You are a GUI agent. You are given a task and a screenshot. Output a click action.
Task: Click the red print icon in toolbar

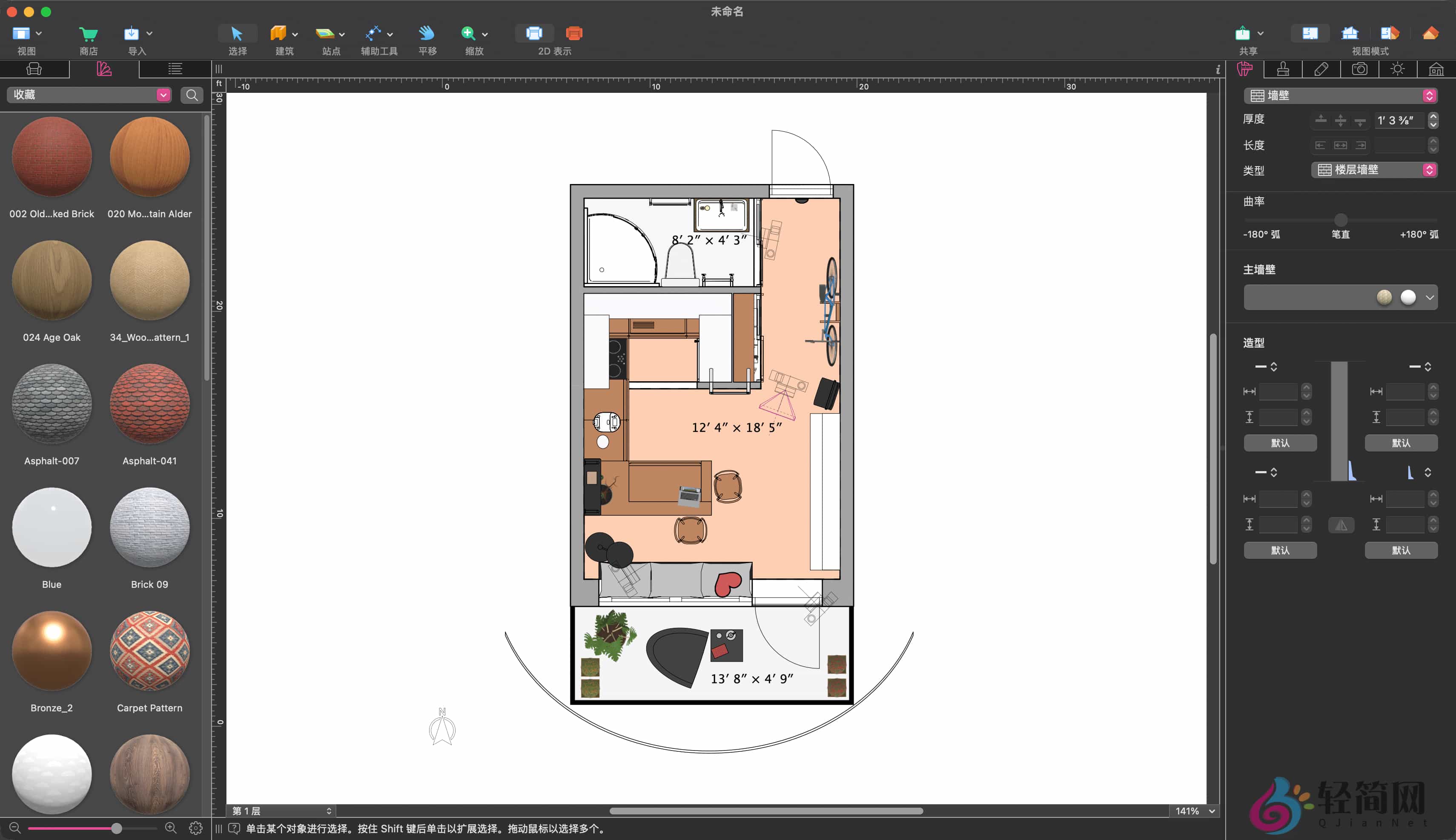click(574, 34)
